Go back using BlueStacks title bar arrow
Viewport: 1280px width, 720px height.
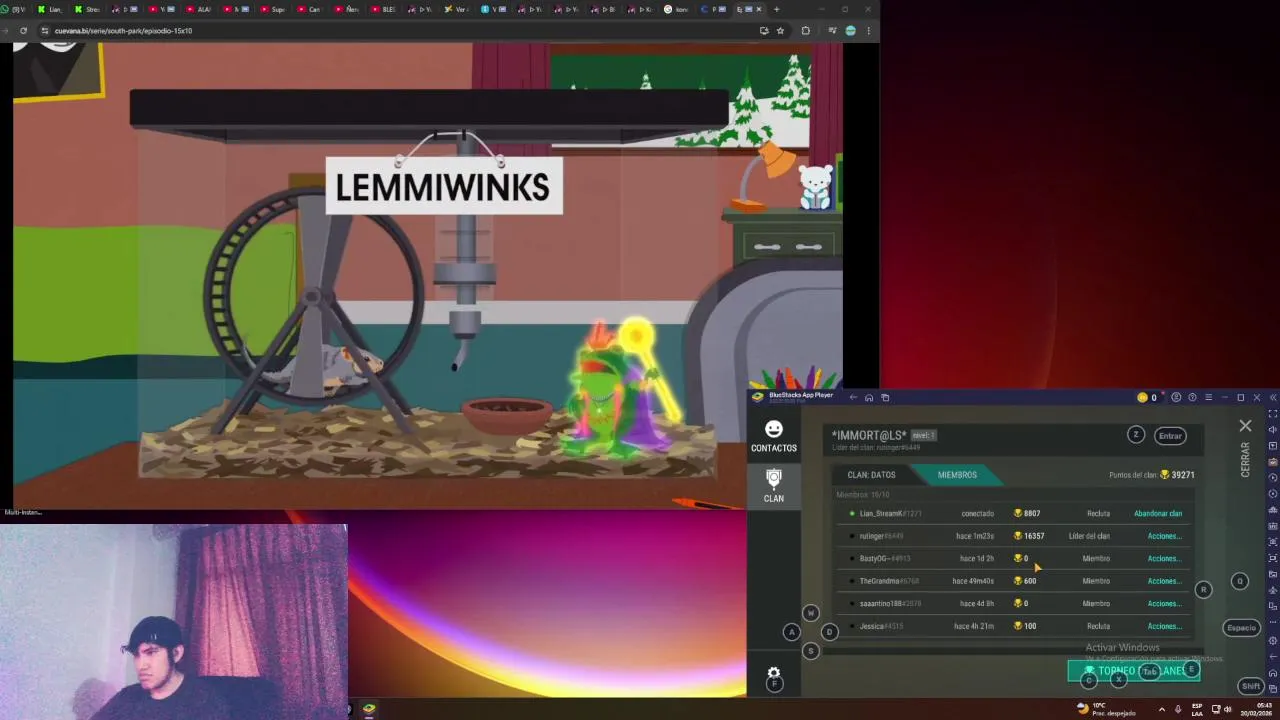[853, 397]
